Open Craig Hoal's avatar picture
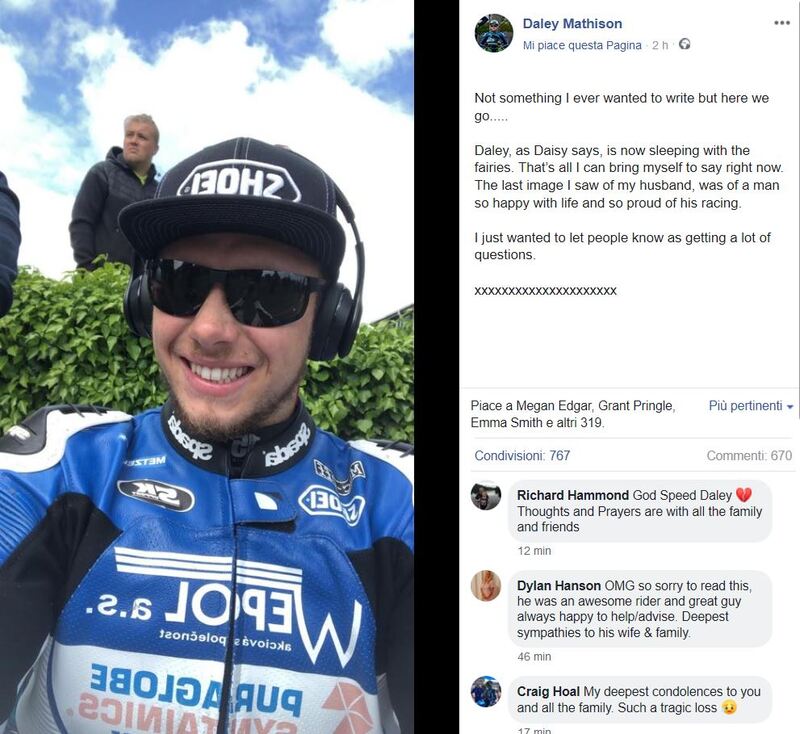This screenshot has height=734, width=800. click(x=486, y=691)
